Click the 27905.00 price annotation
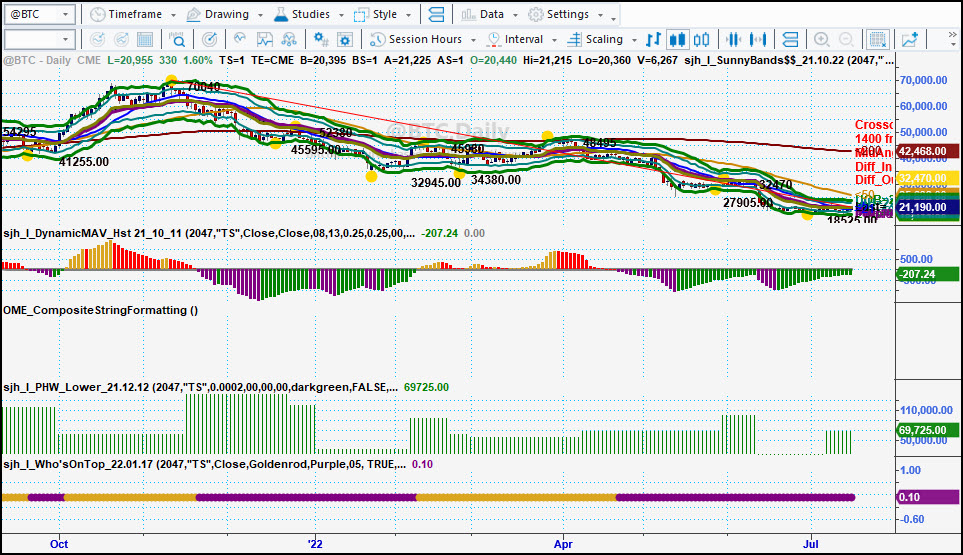The height and width of the screenshot is (555, 963). [x=748, y=203]
